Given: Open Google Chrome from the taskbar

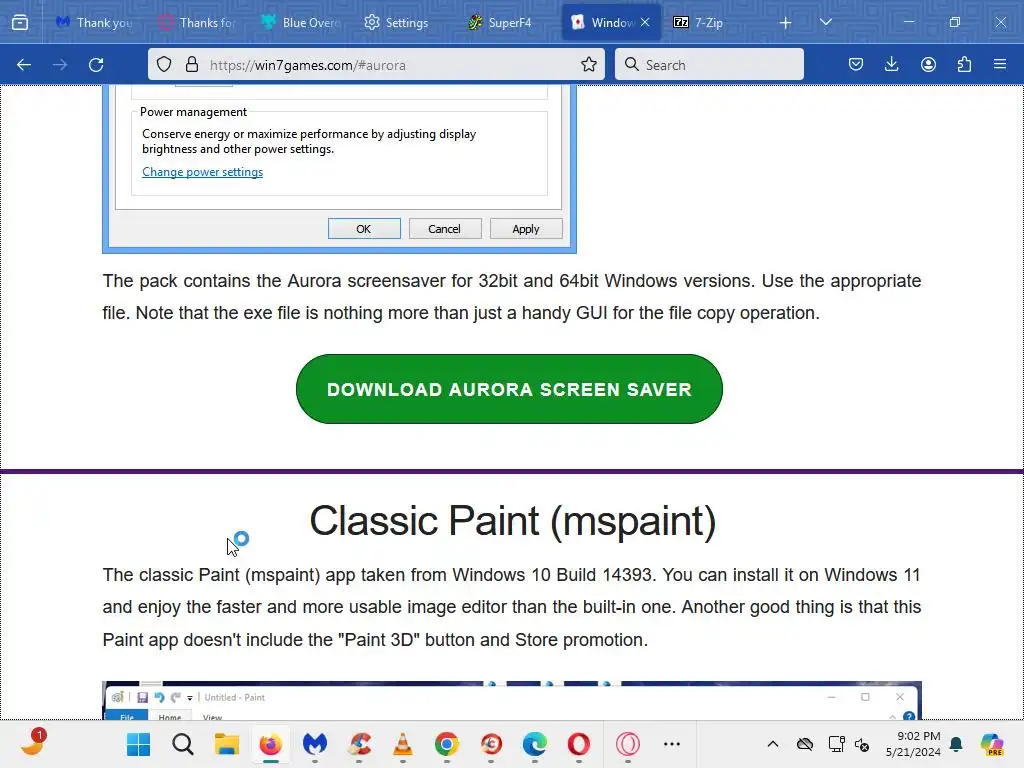Looking at the screenshot, I should [x=447, y=744].
